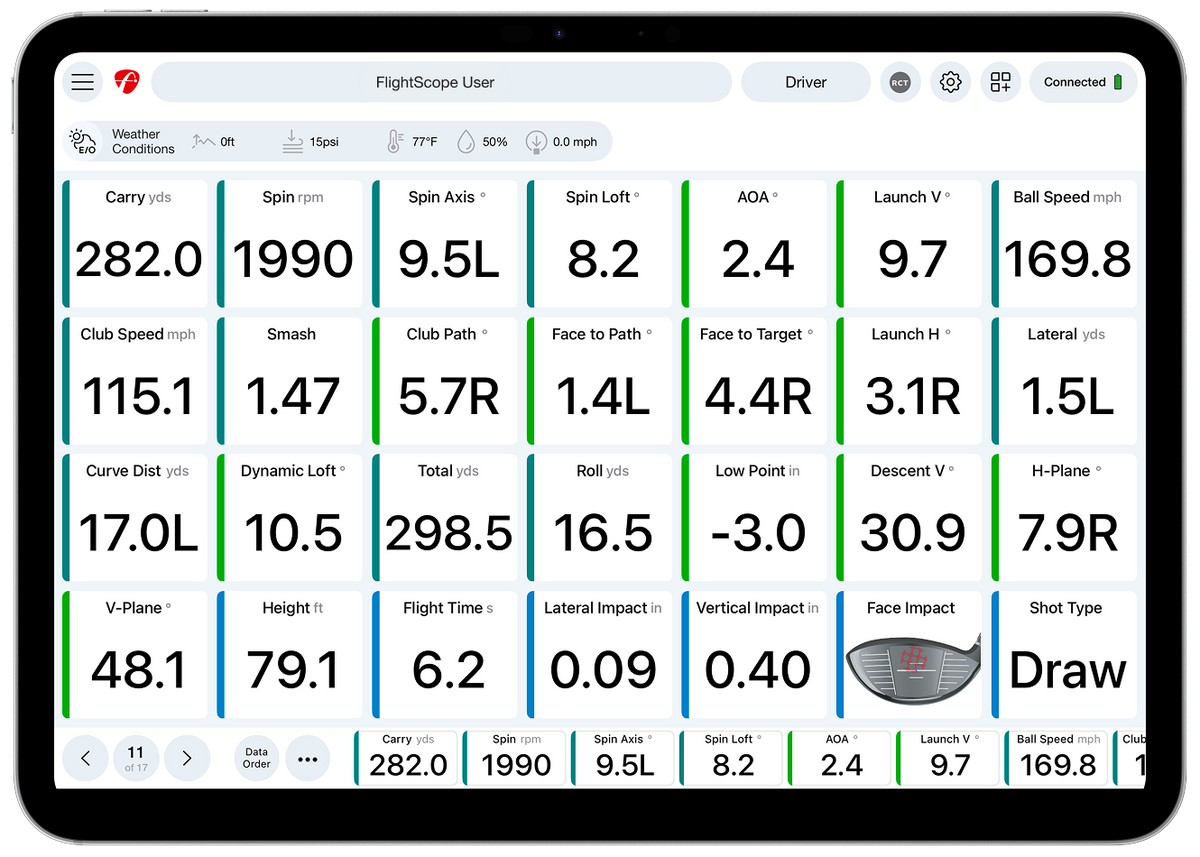This screenshot has height=857, width=1200.
Task: Tap the pressure 15psi icon
Action: [293, 141]
